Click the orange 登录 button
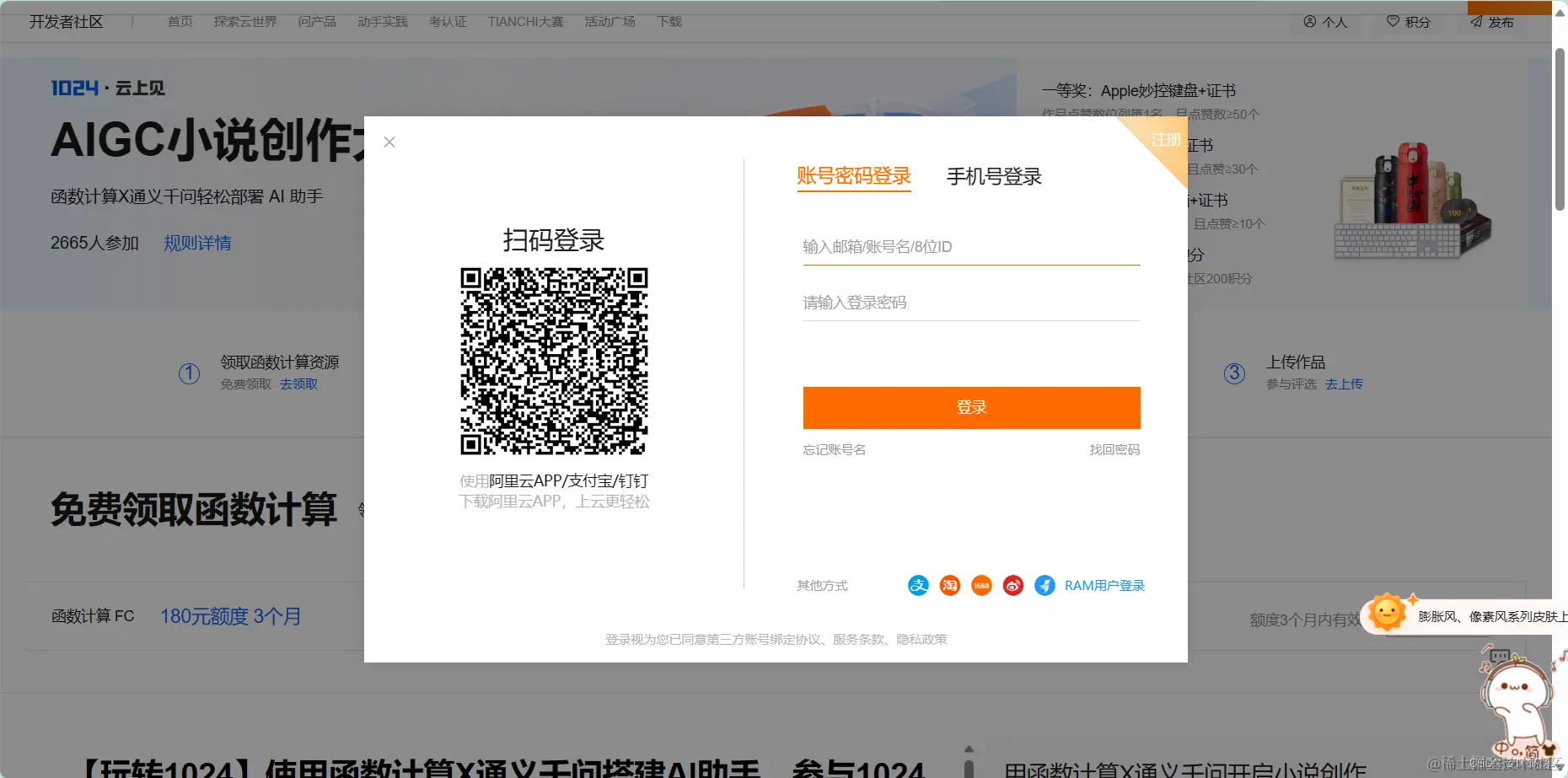Image resolution: width=1568 pixels, height=778 pixels. click(x=970, y=407)
